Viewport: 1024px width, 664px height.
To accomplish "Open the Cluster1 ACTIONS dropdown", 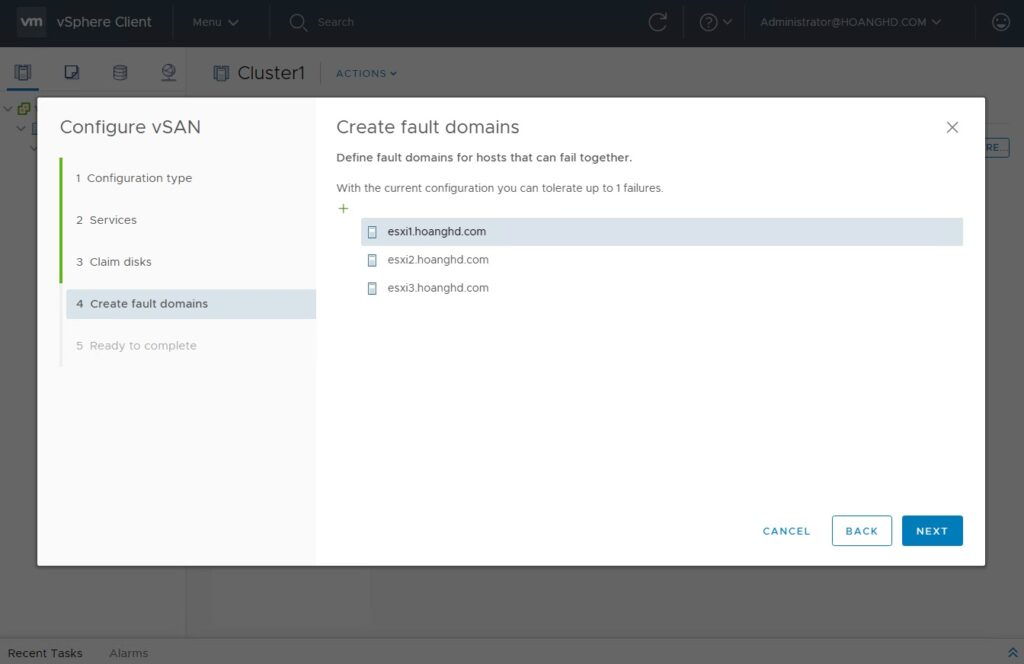I will (366, 74).
